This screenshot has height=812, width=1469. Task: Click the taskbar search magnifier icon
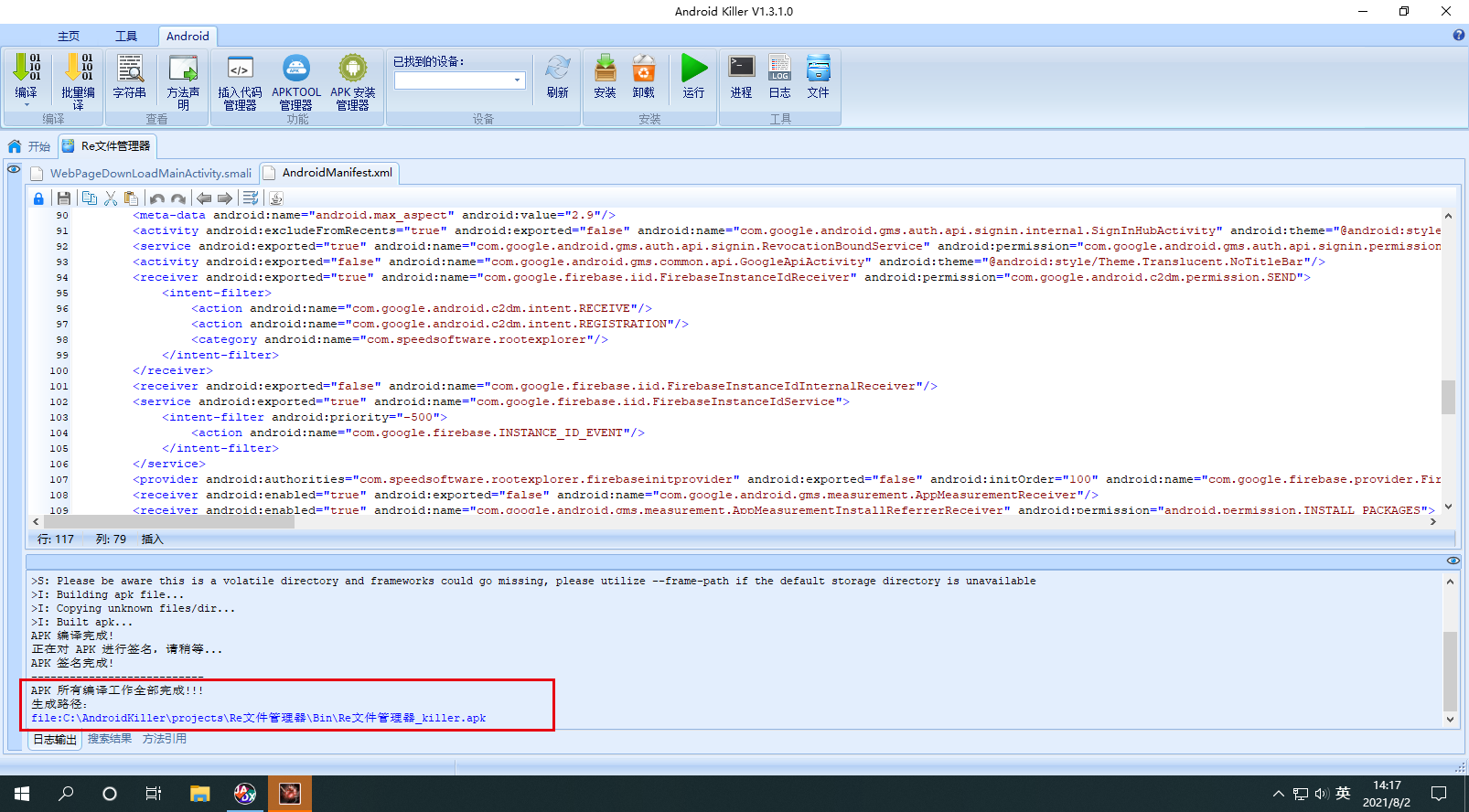[x=66, y=794]
